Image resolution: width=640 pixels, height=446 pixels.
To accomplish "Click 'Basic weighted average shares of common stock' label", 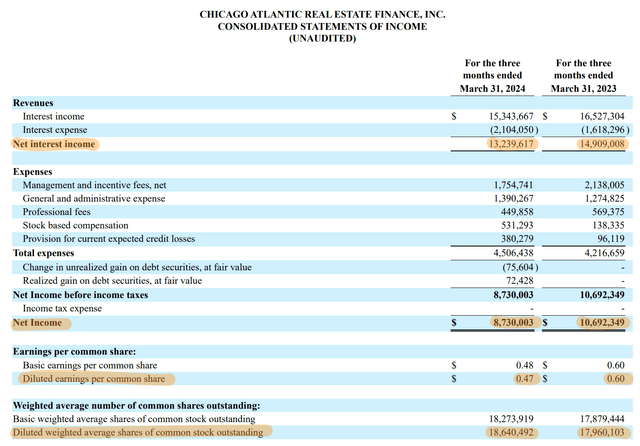I will pyautogui.click(x=134, y=419).
